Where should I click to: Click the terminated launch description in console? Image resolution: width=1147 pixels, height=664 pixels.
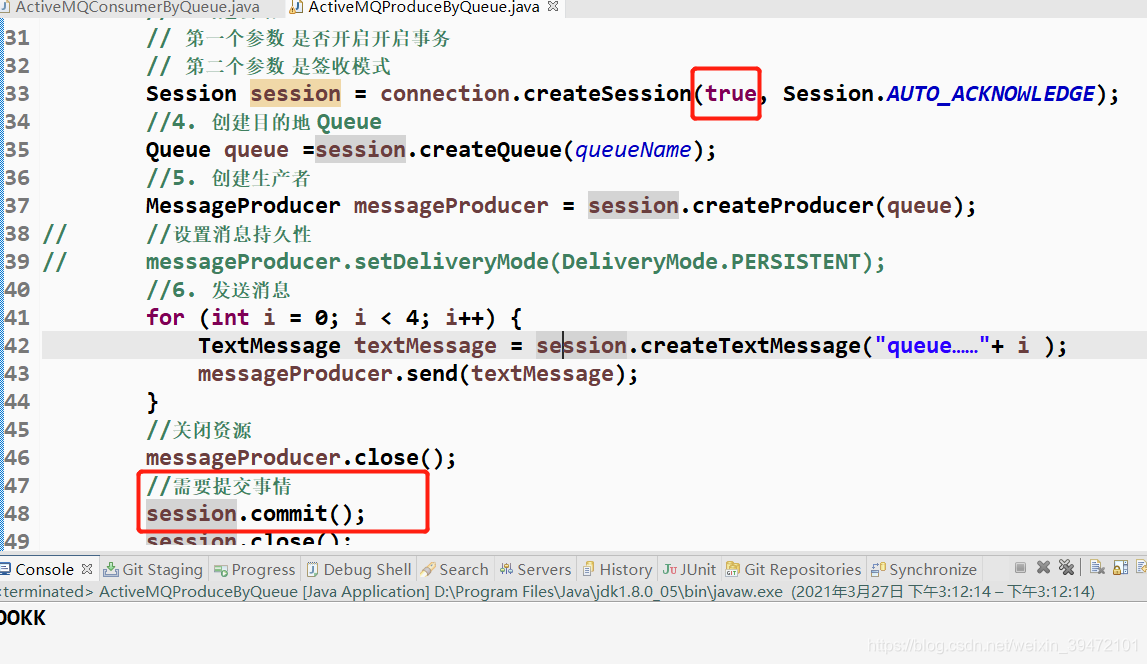point(547,591)
